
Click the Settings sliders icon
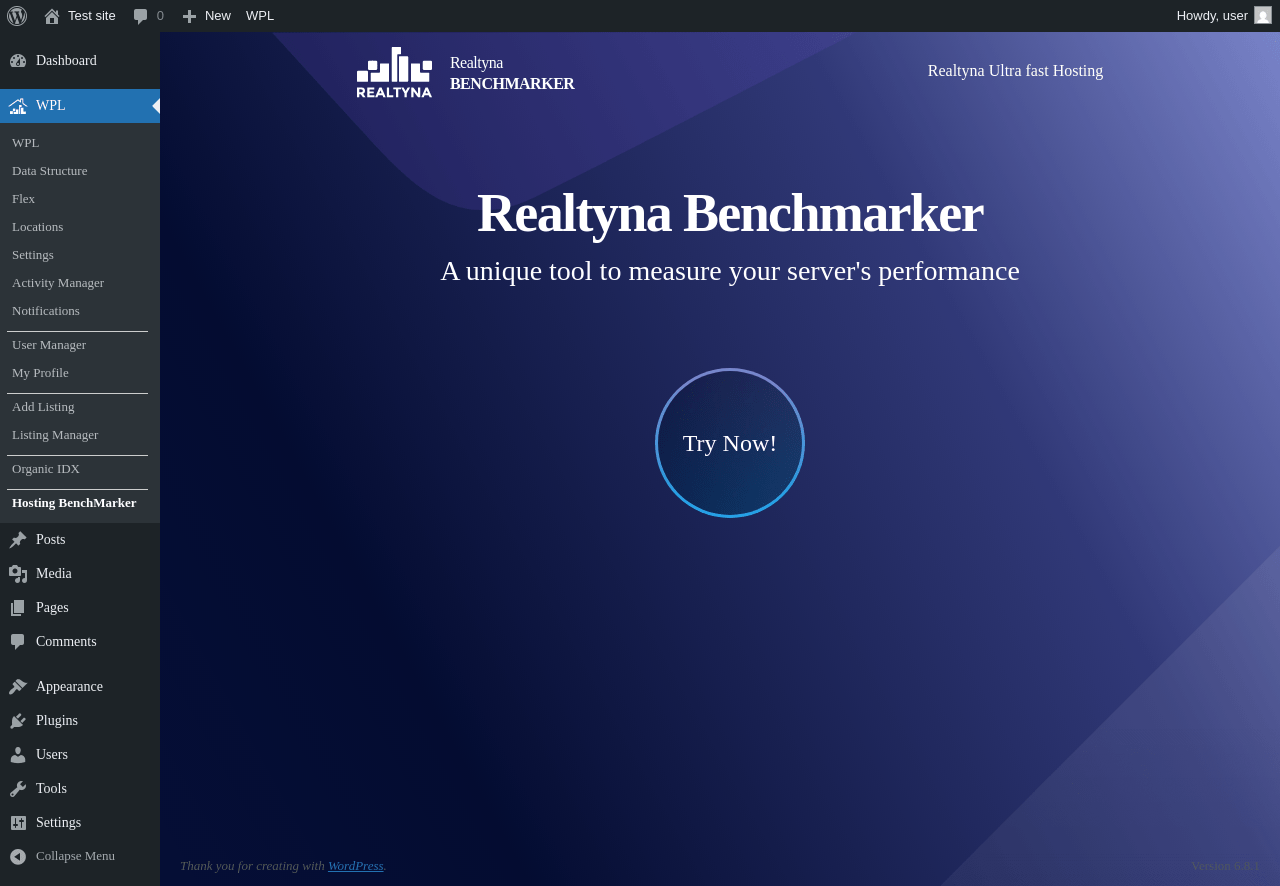point(18,823)
